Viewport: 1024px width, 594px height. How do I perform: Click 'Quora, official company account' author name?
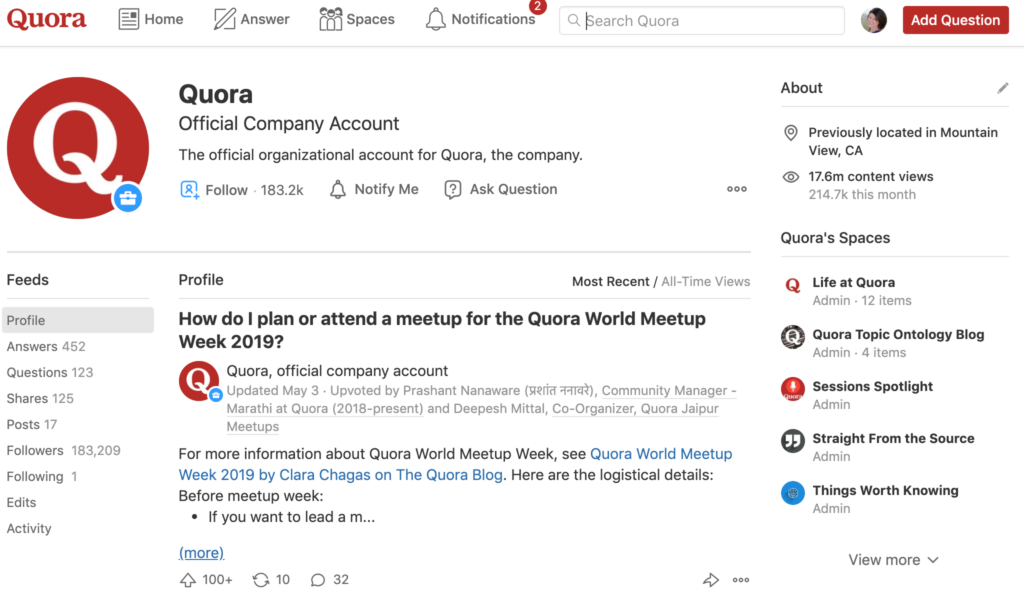pyautogui.click(x=337, y=371)
